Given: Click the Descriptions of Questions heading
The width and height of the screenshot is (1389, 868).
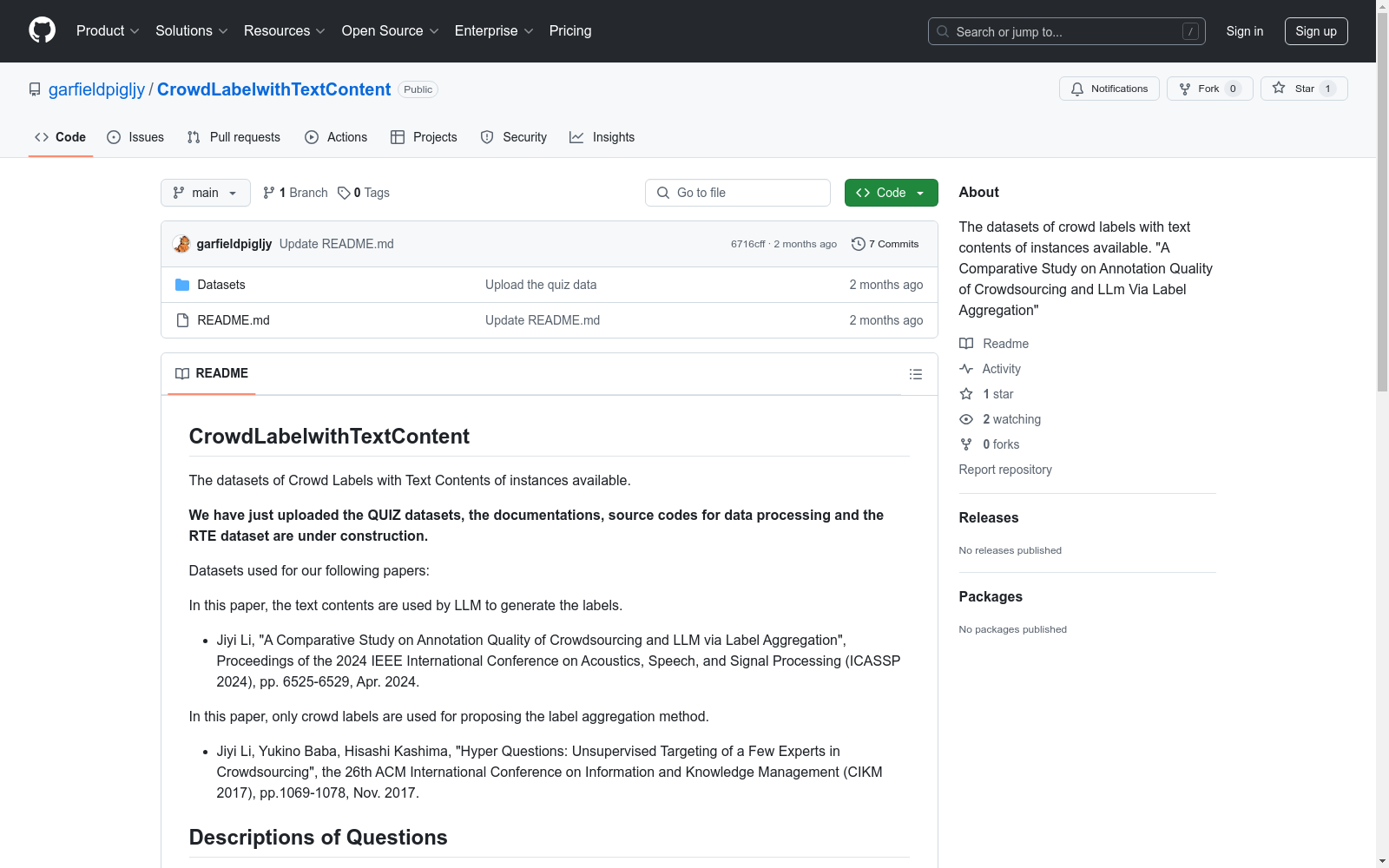Looking at the screenshot, I should click(x=318, y=838).
